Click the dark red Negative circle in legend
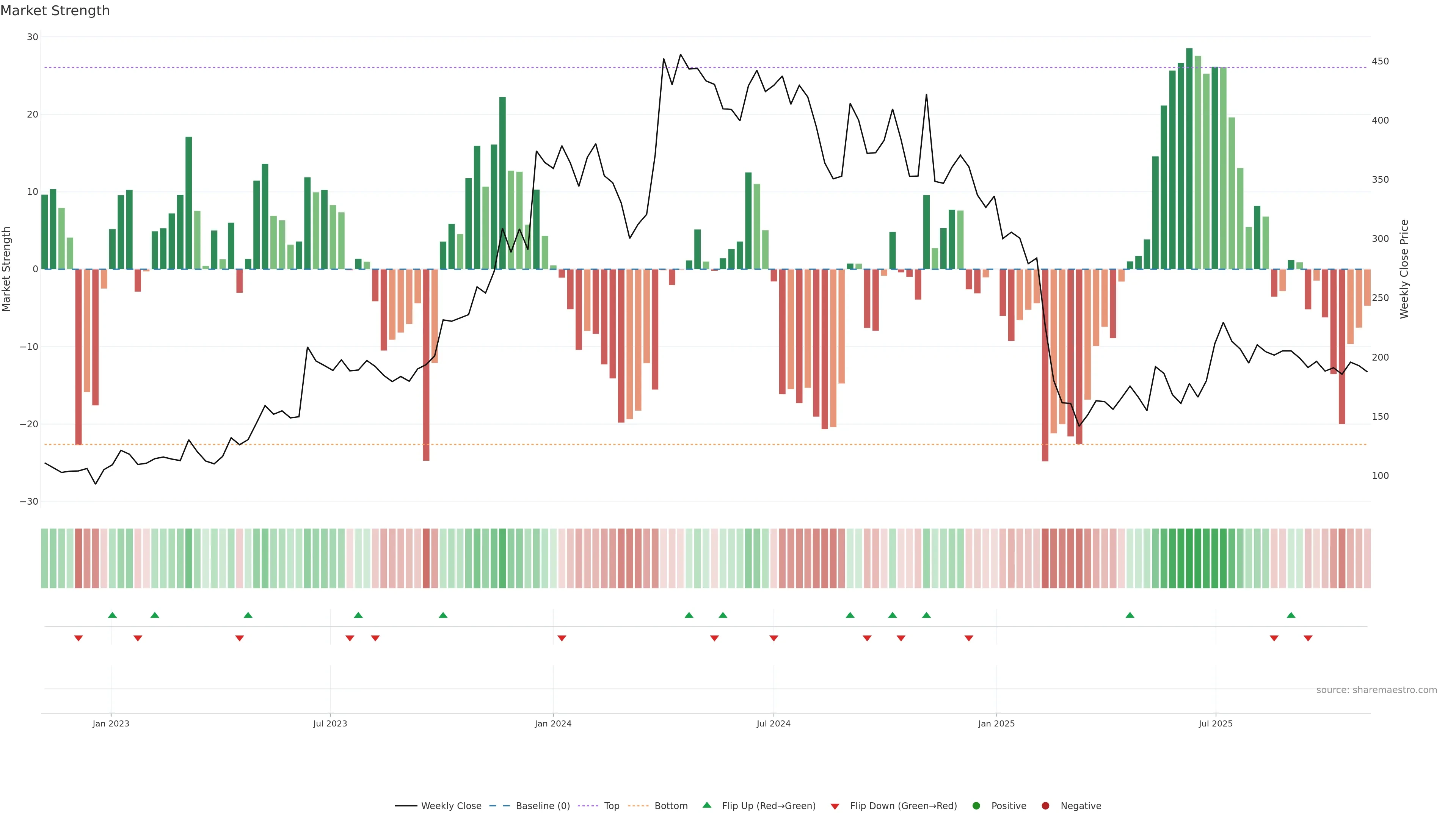The width and height of the screenshot is (1456, 819). click(1045, 805)
